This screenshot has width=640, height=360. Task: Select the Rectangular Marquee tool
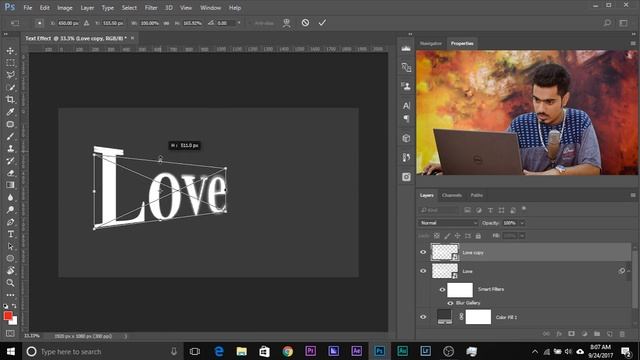[x=10, y=63]
